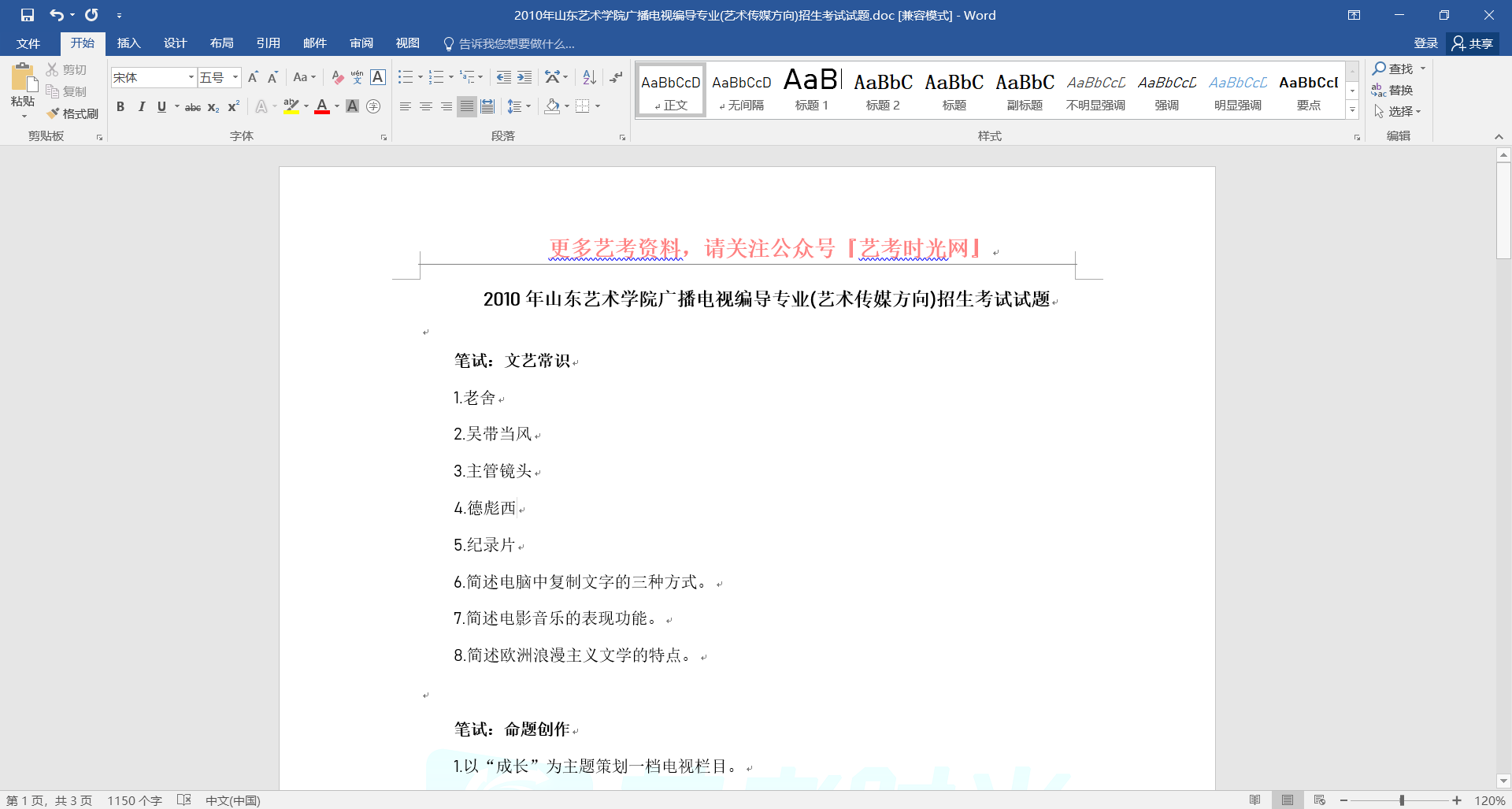
Task: Toggle Italic formatting
Action: coord(141,106)
